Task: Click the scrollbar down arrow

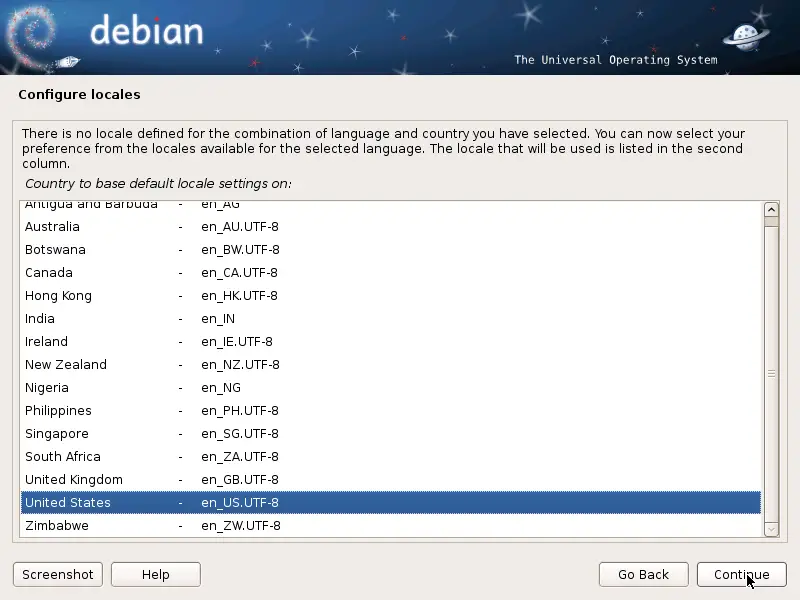Action: click(x=771, y=530)
